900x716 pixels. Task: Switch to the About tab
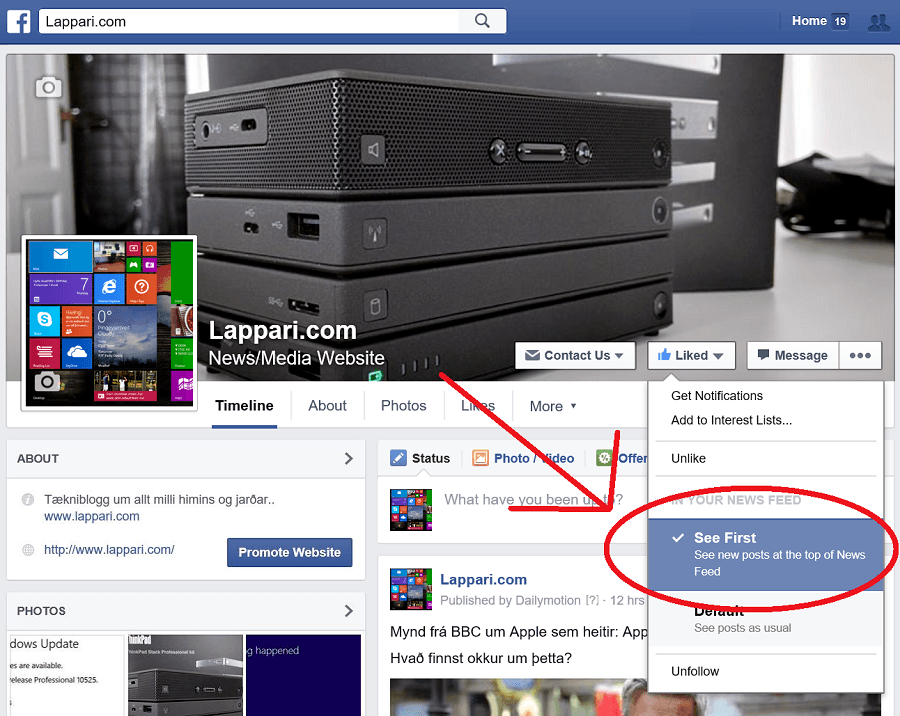tap(327, 406)
